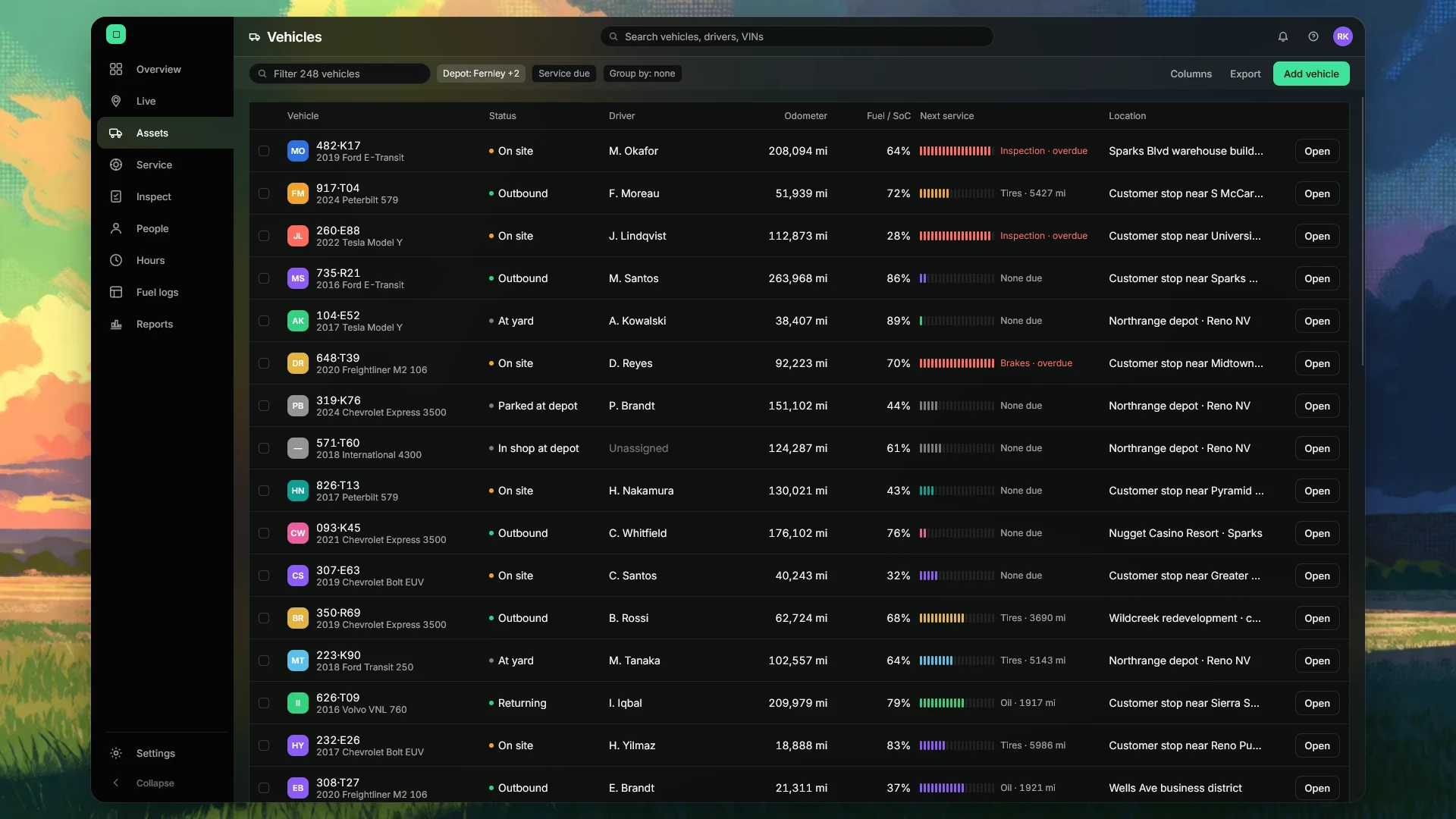This screenshot has height=819, width=1456.
Task: Toggle the Service due filter chip
Action: [563, 74]
